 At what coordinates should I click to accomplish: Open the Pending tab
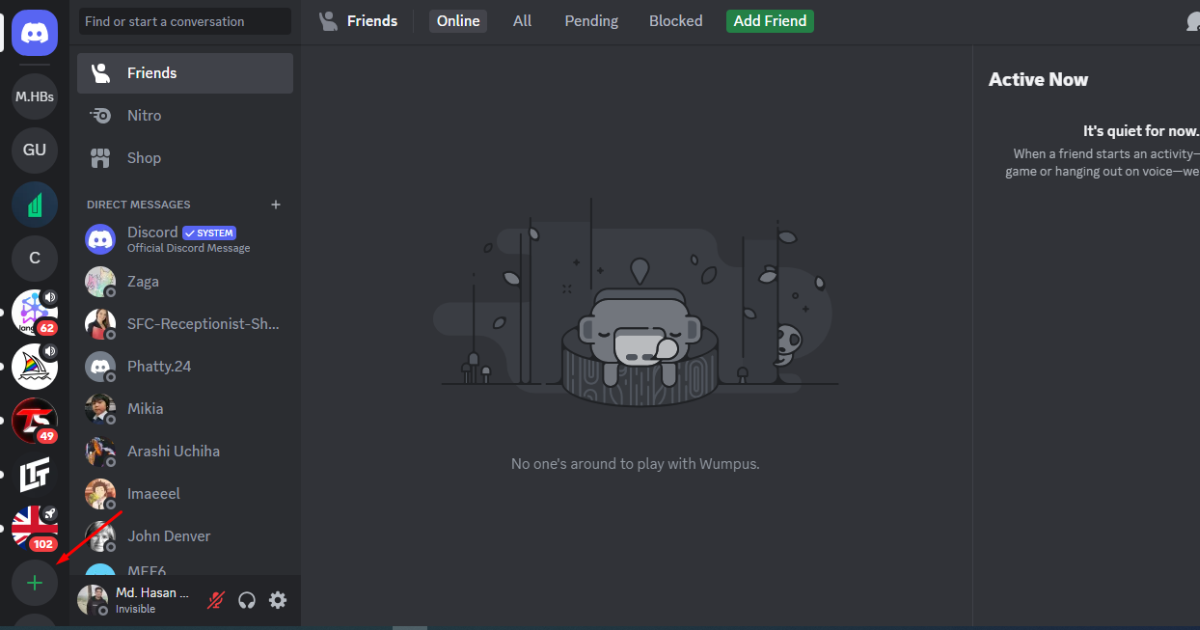pos(591,21)
